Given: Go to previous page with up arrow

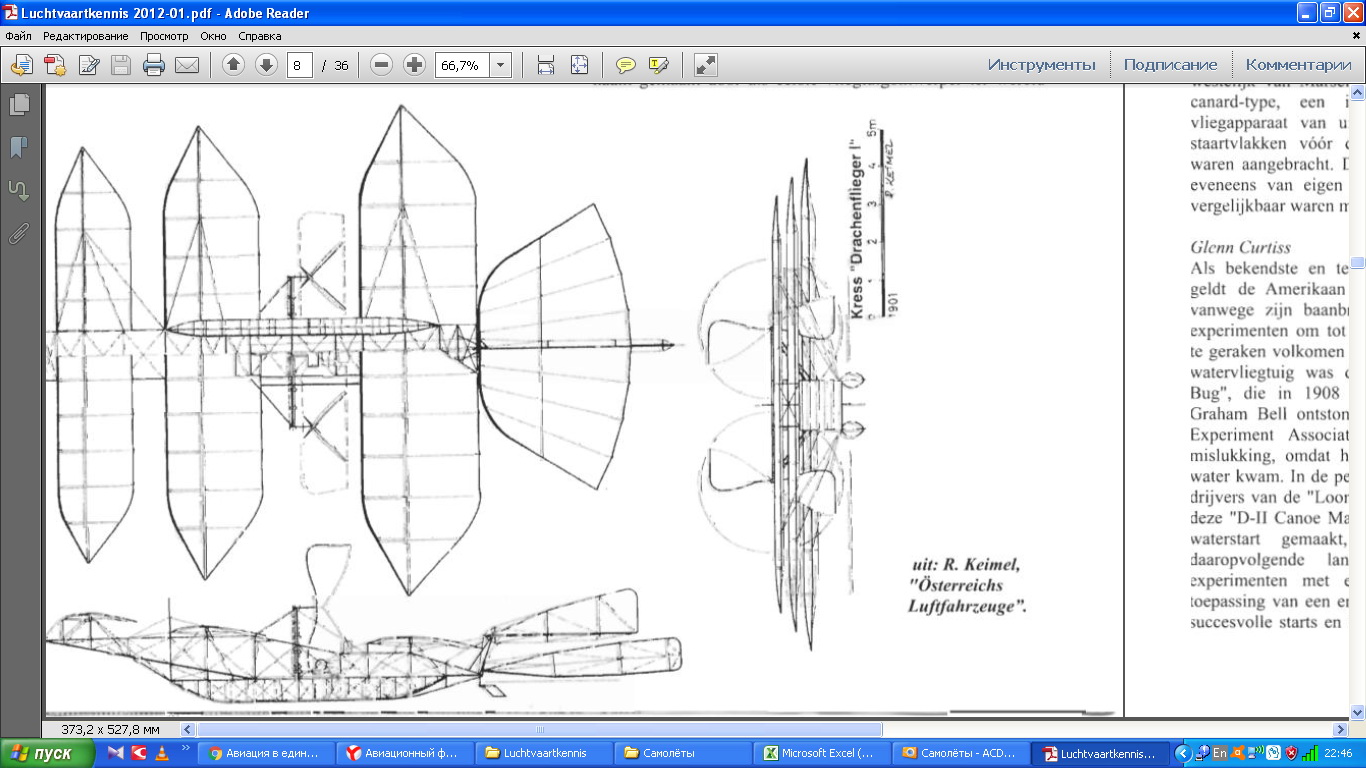Looking at the screenshot, I should [233, 66].
